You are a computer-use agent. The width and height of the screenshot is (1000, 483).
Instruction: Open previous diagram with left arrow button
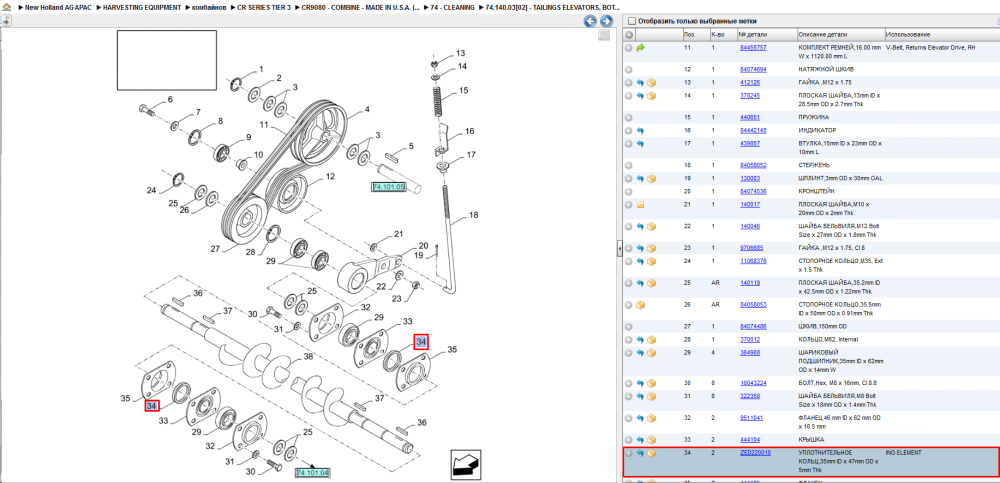[x=591, y=21]
